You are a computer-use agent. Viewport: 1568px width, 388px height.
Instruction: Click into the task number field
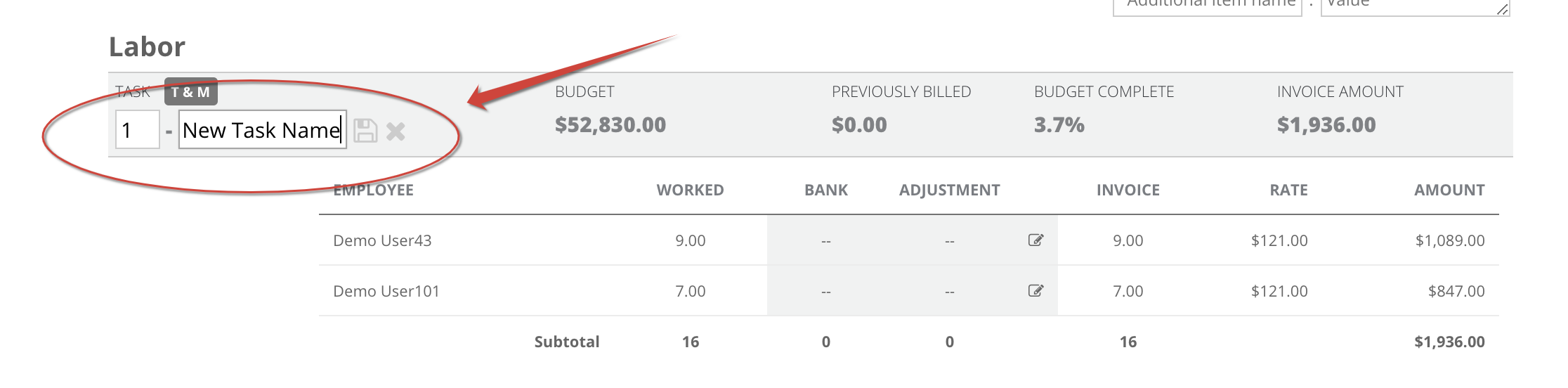click(138, 130)
